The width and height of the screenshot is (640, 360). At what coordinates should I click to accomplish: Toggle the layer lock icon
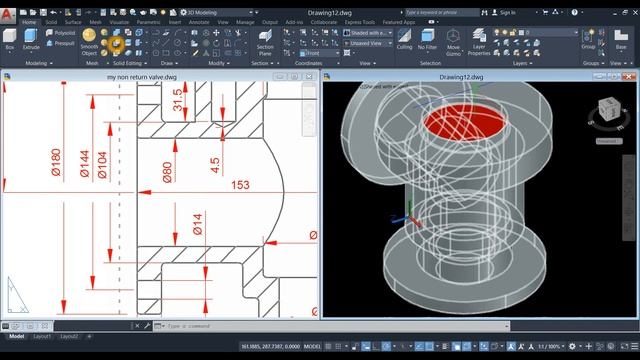[x=512, y=32]
